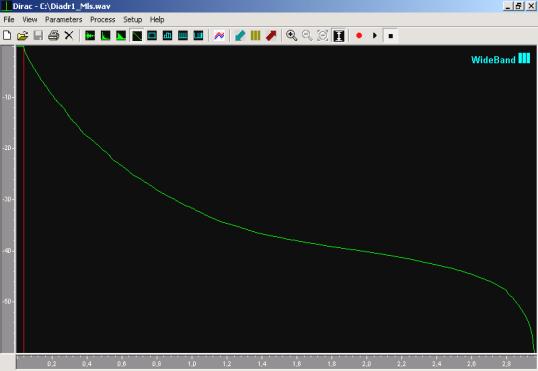Start recording with the red record button

pos(359,35)
